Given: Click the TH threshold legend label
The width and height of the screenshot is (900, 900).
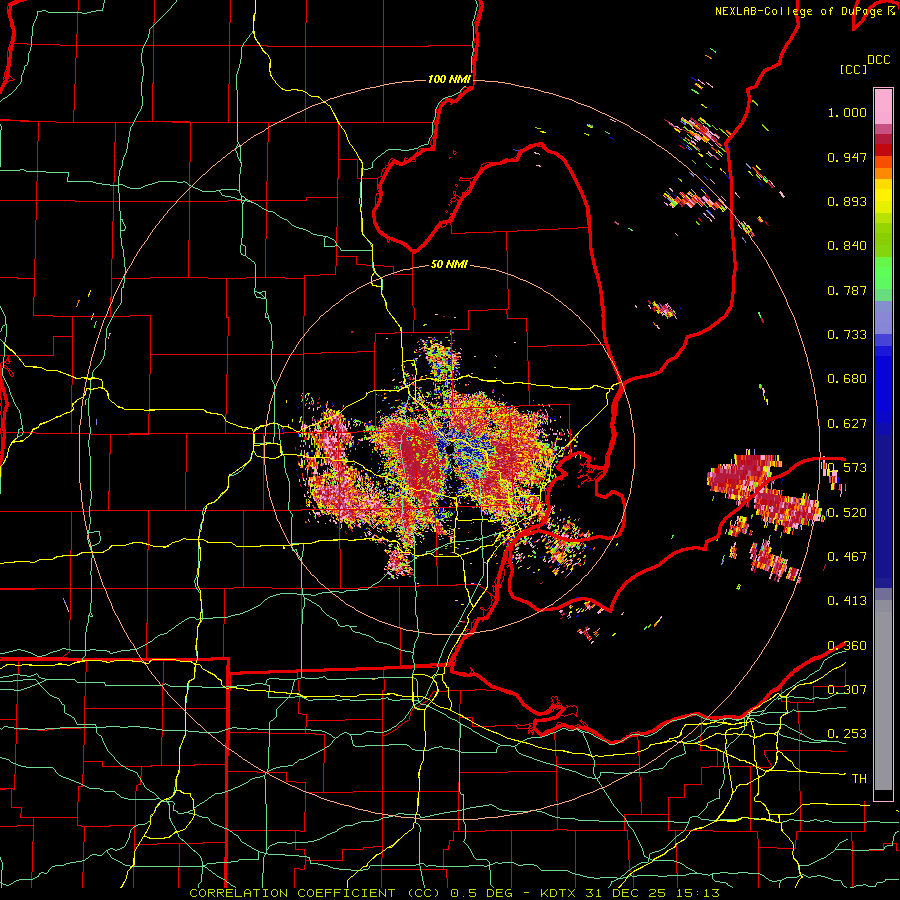Looking at the screenshot, I should [859, 779].
